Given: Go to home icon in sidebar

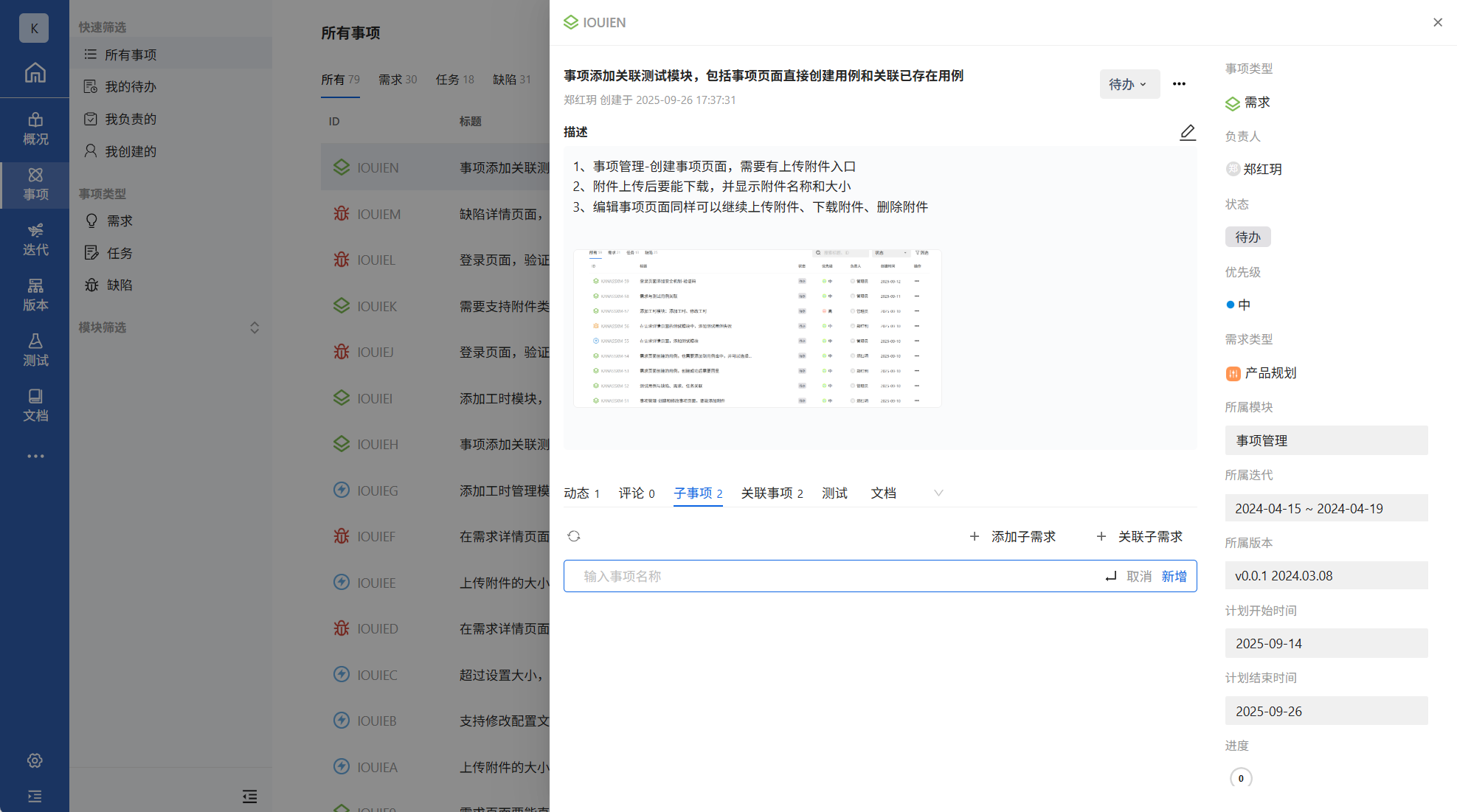Looking at the screenshot, I should point(35,73).
